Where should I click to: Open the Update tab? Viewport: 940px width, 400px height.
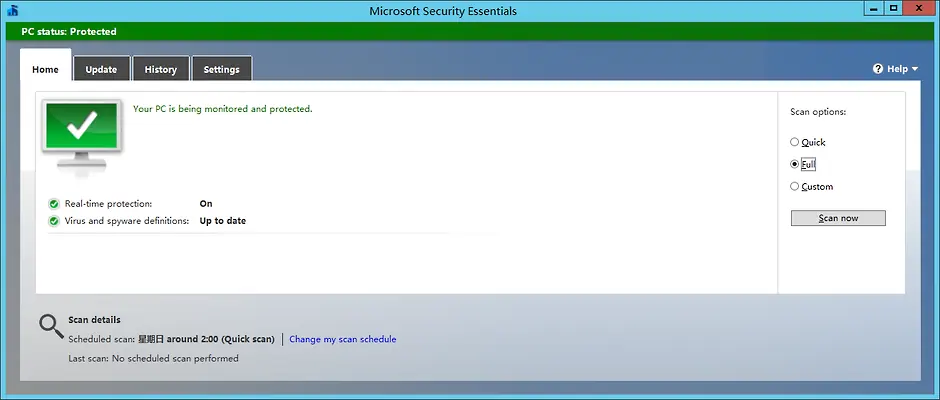coord(101,70)
